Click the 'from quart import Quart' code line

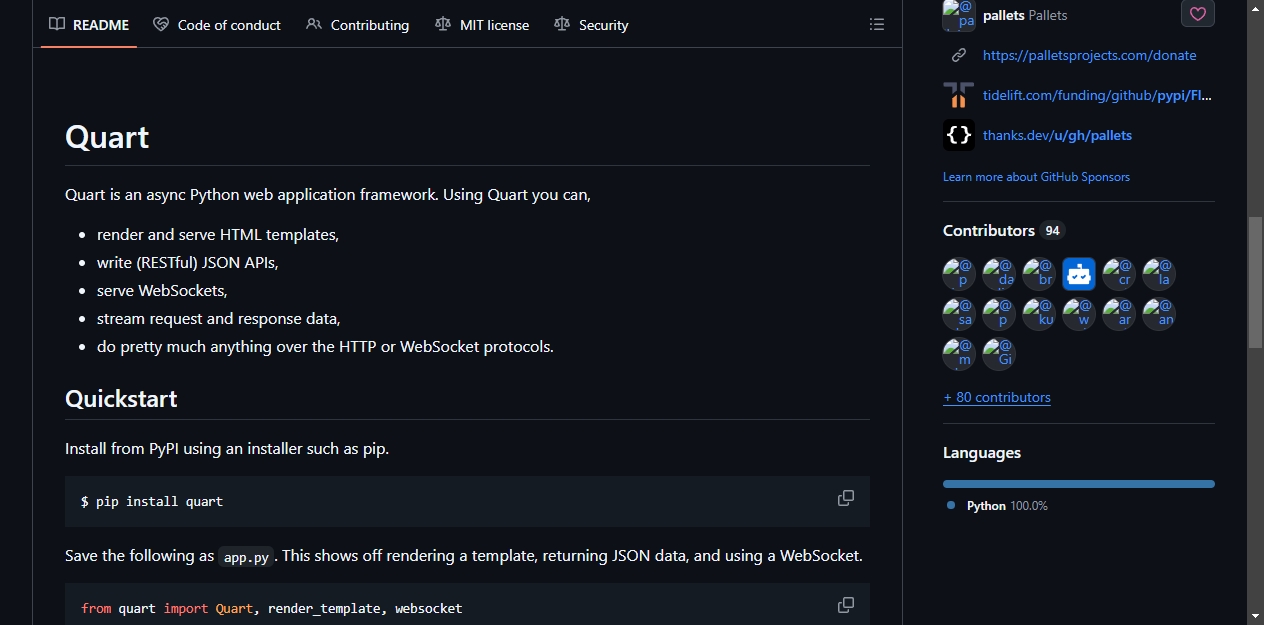point(272,608)
